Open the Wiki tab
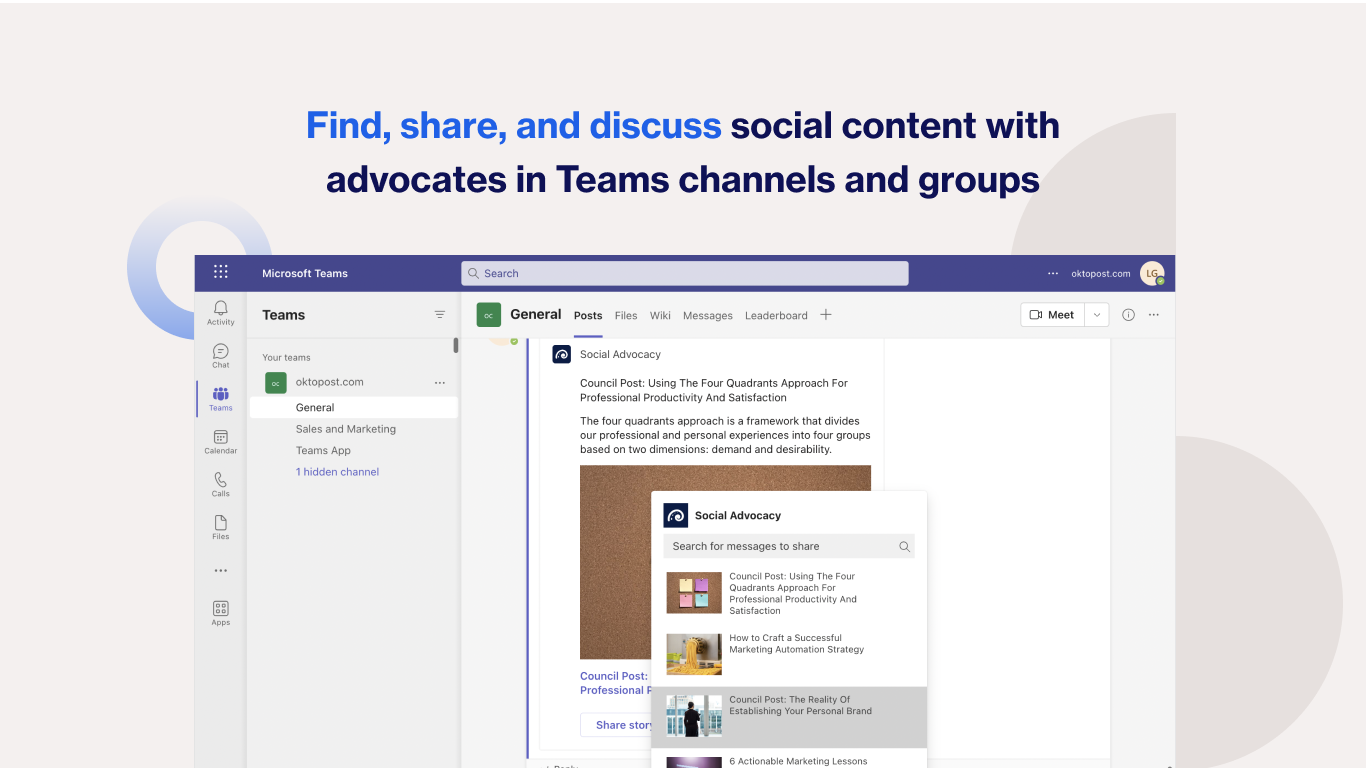 click(660, 315)
